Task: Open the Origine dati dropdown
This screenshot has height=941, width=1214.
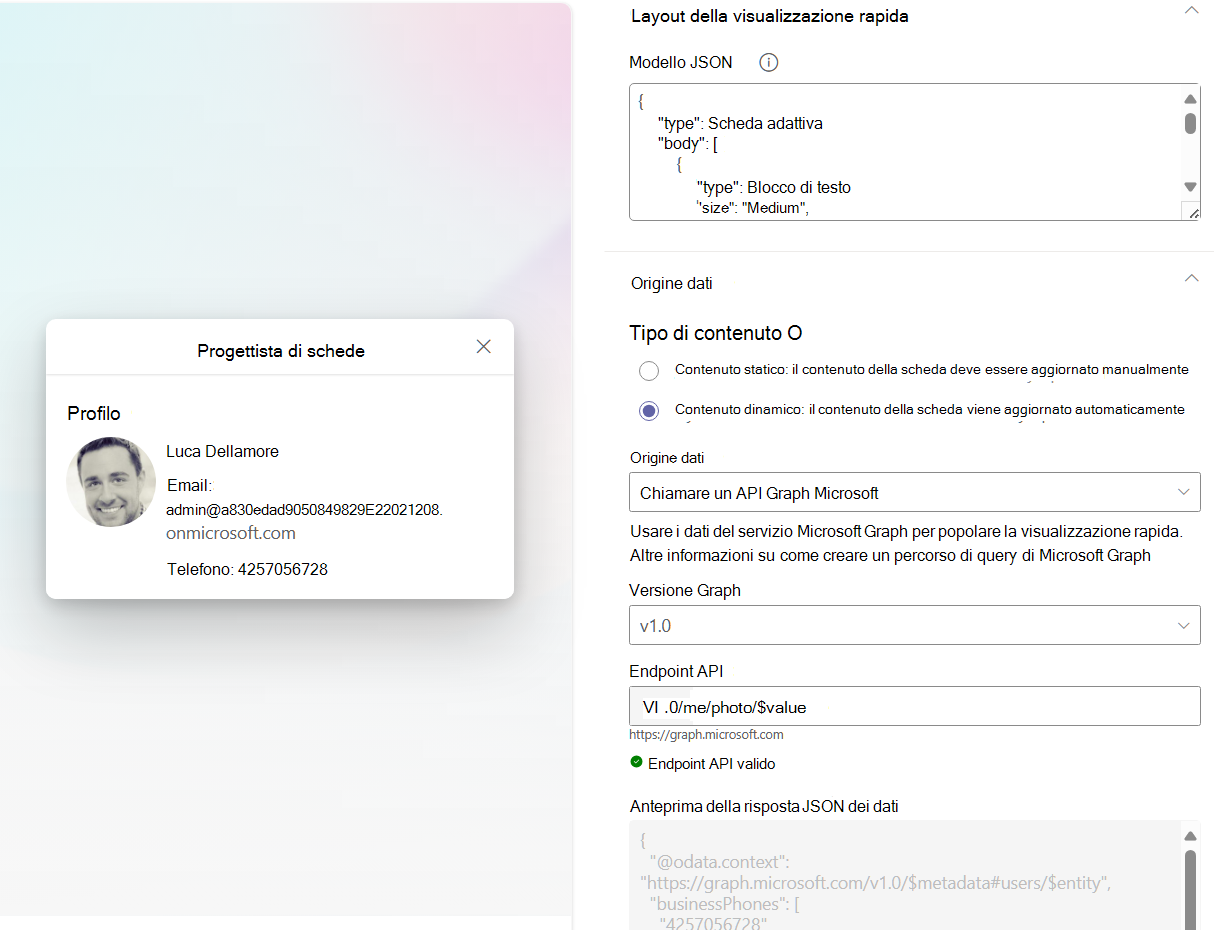Action: click(x=914, y=493)
